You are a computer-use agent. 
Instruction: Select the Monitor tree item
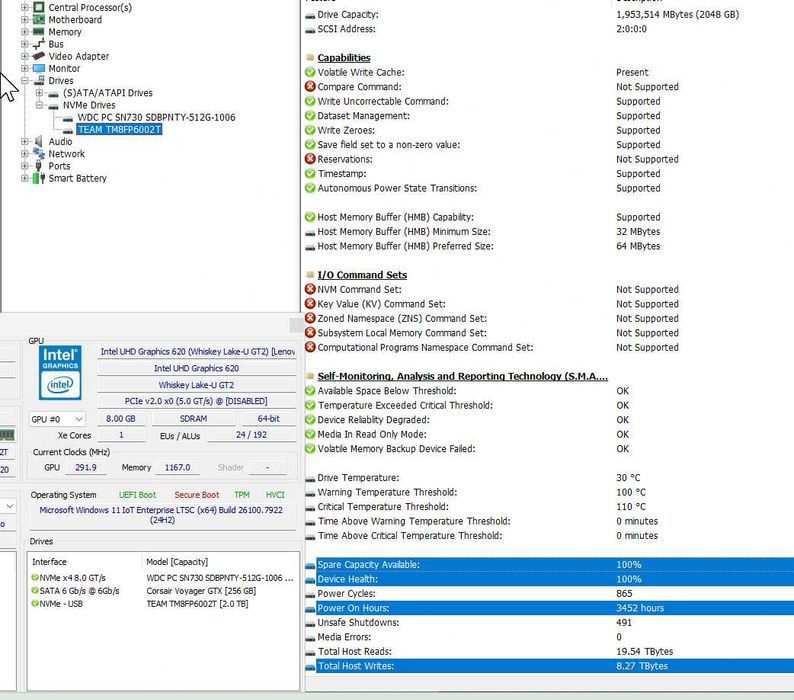(64, 68)
